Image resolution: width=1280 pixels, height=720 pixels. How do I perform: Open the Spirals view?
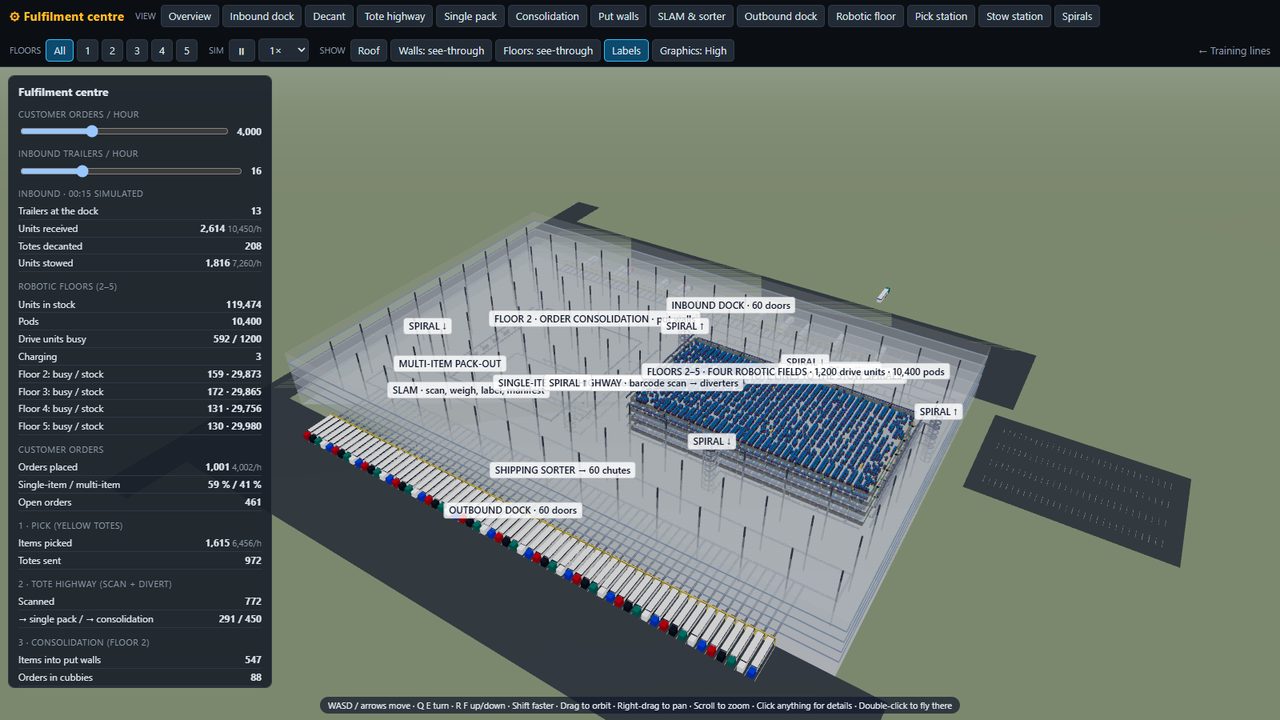click(1077, 16)
